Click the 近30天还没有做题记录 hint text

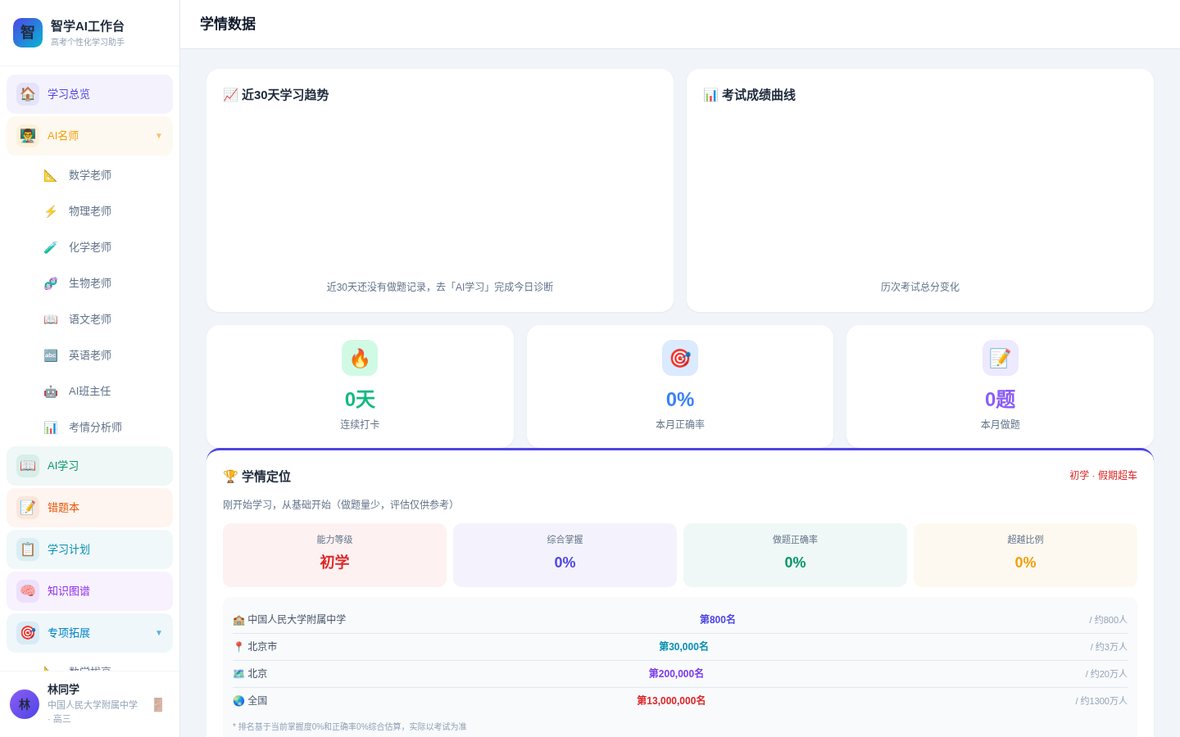pyautogui.click(x=439, y=287)
